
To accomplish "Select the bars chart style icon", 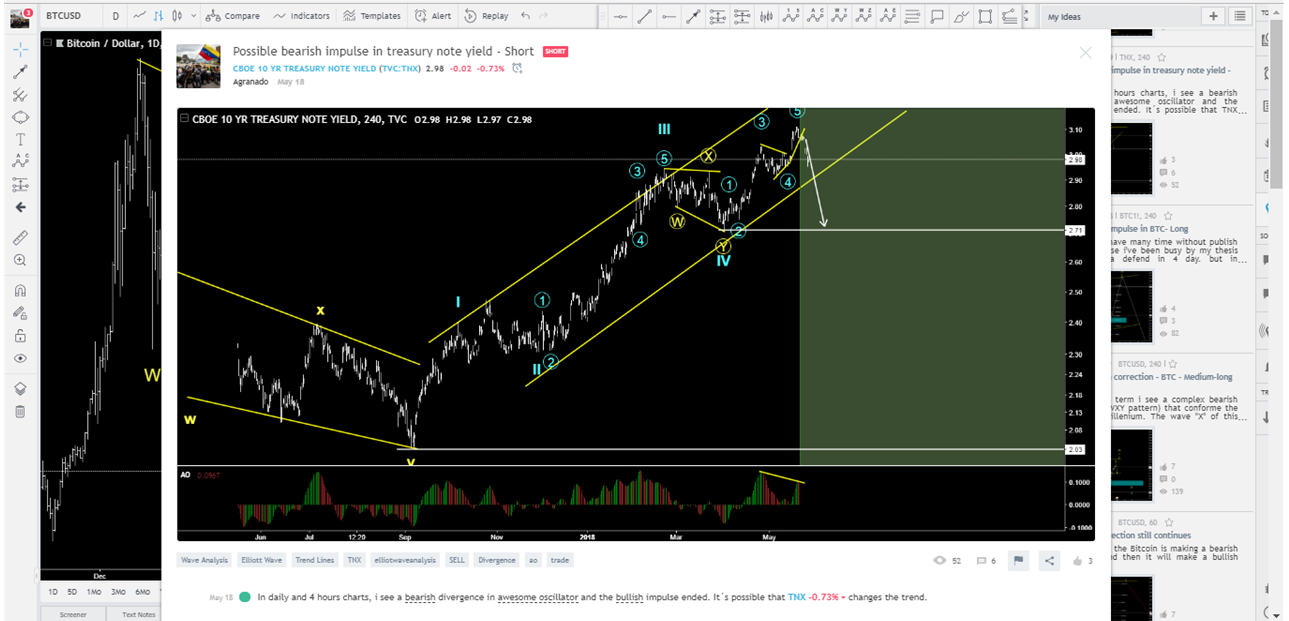I will click(158, 16).
